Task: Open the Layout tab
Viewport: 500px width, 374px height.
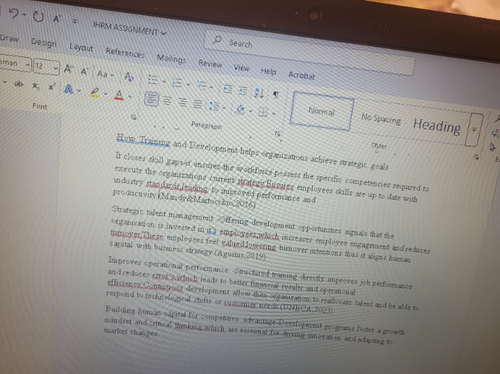Action: tap(81, 47)
